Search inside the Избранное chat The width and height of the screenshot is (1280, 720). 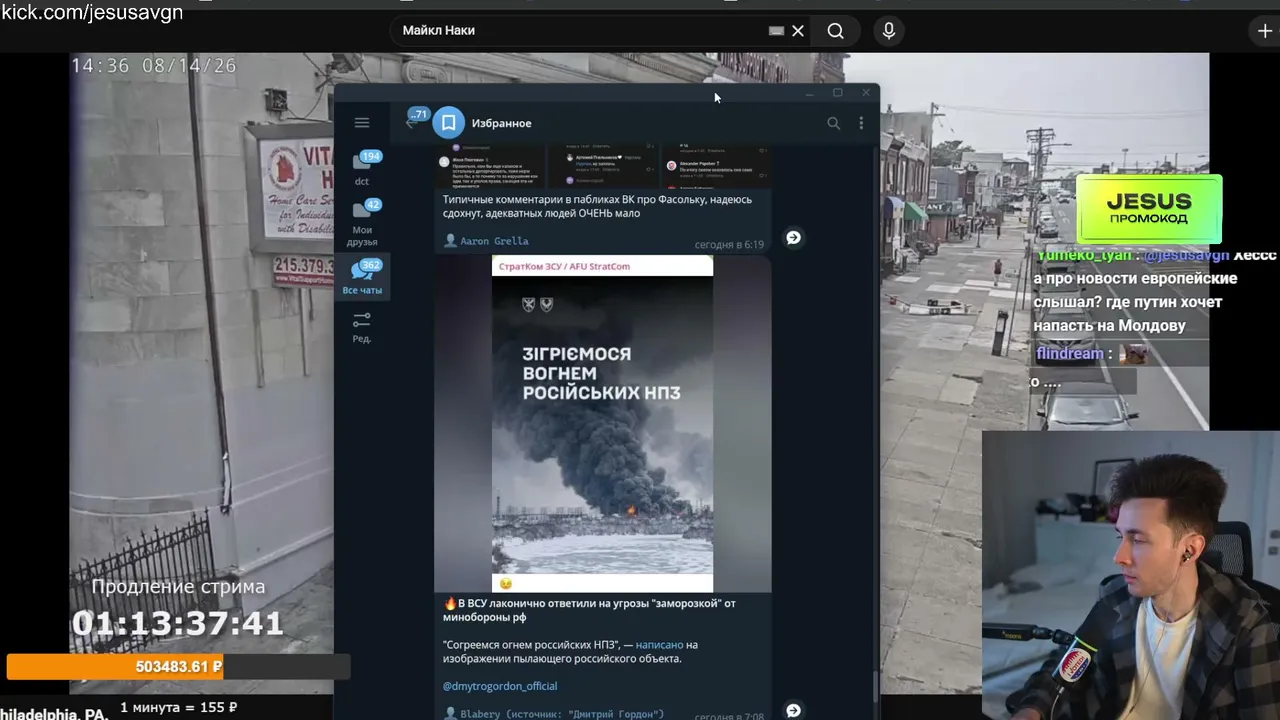click(x=833, y=123)
